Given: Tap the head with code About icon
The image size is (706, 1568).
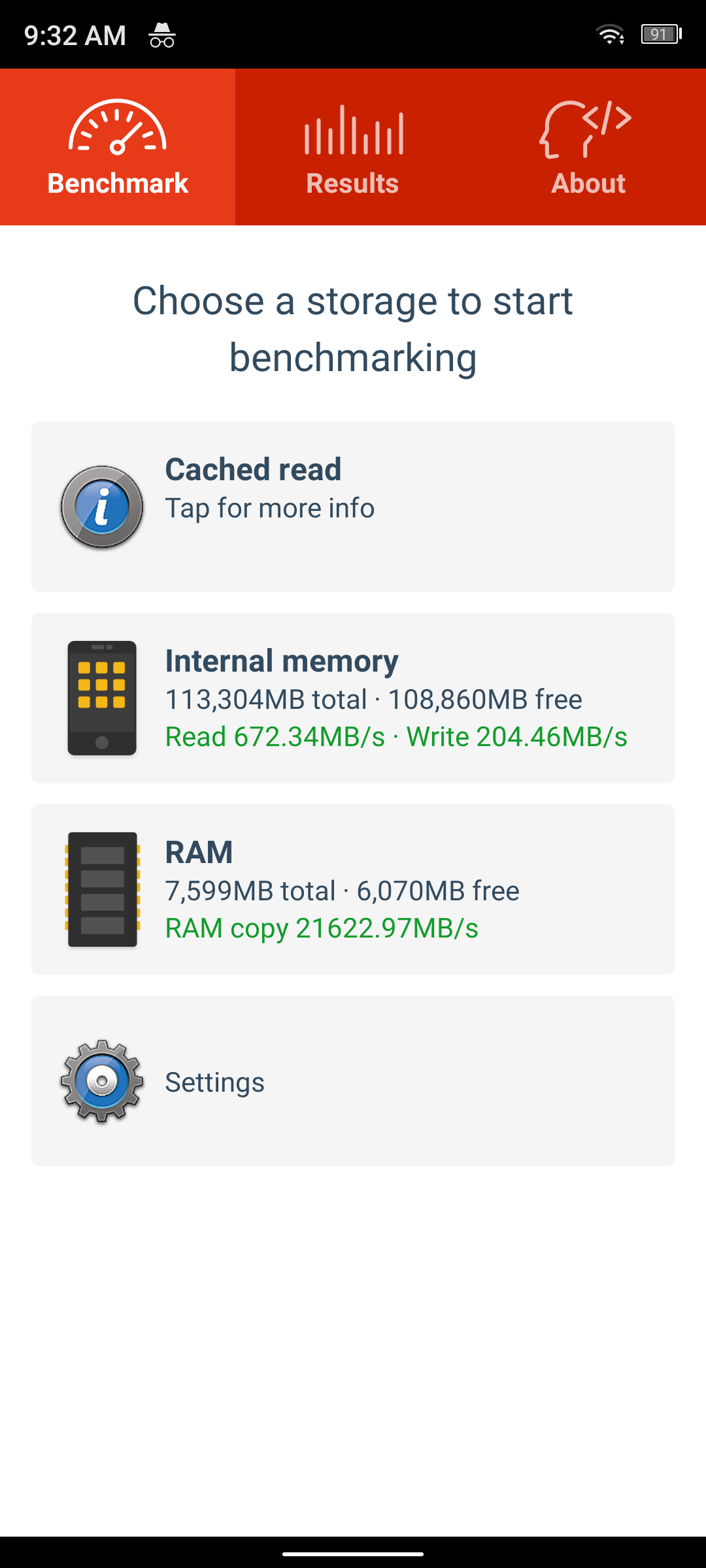Looking at the screenshot, I should pyautogui.click(x=586, y=129).
